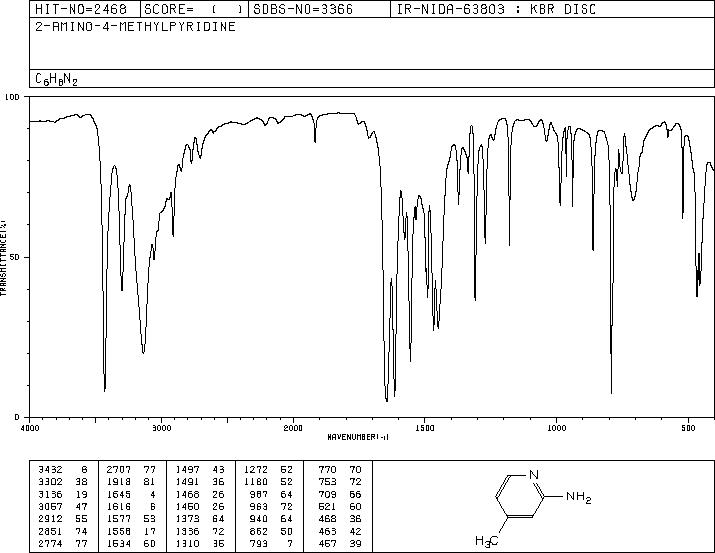Select peak table entry 770
Viewport: 715px width, 553px height.
click(x=327, y=469)
